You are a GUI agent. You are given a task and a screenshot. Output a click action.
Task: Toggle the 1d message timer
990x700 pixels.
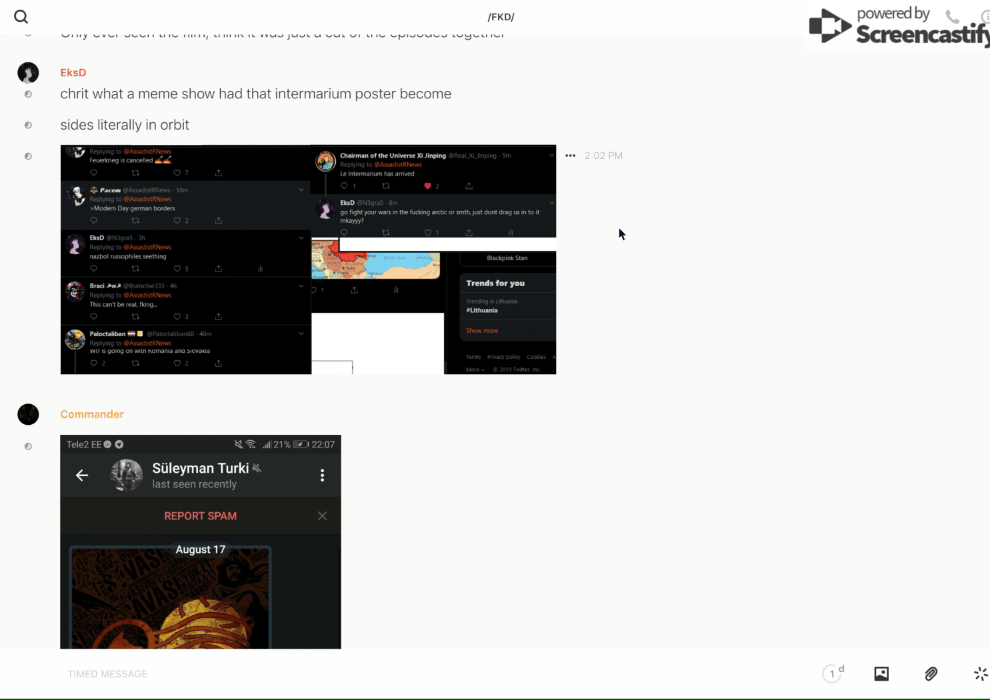point(833,674)
